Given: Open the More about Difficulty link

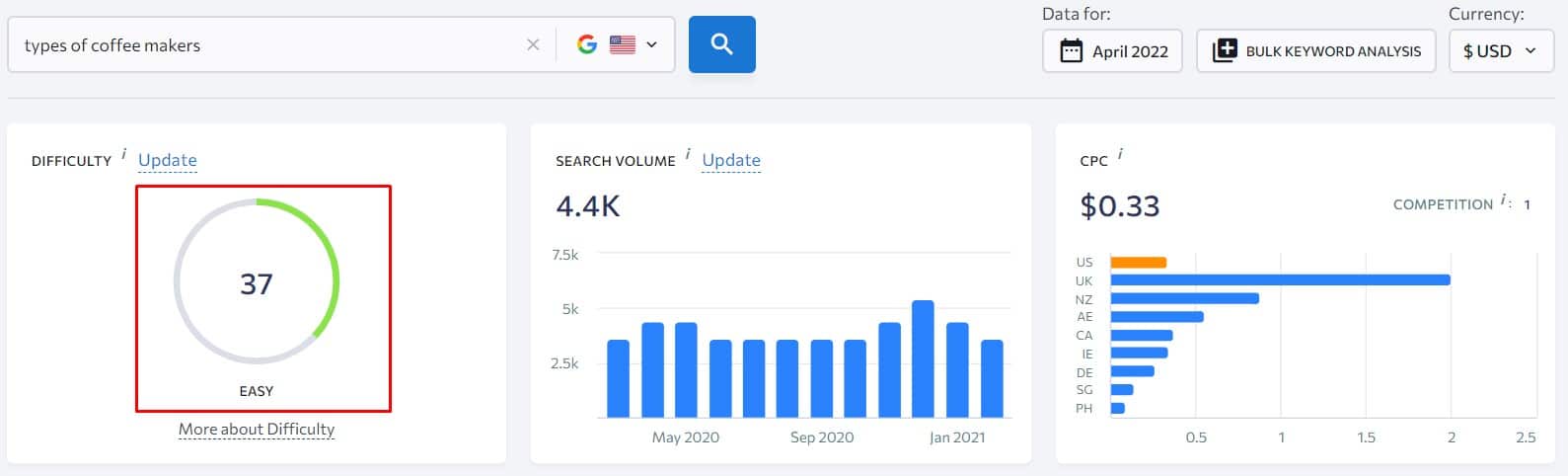Looking at the screenshot, I should coord(257,429).
